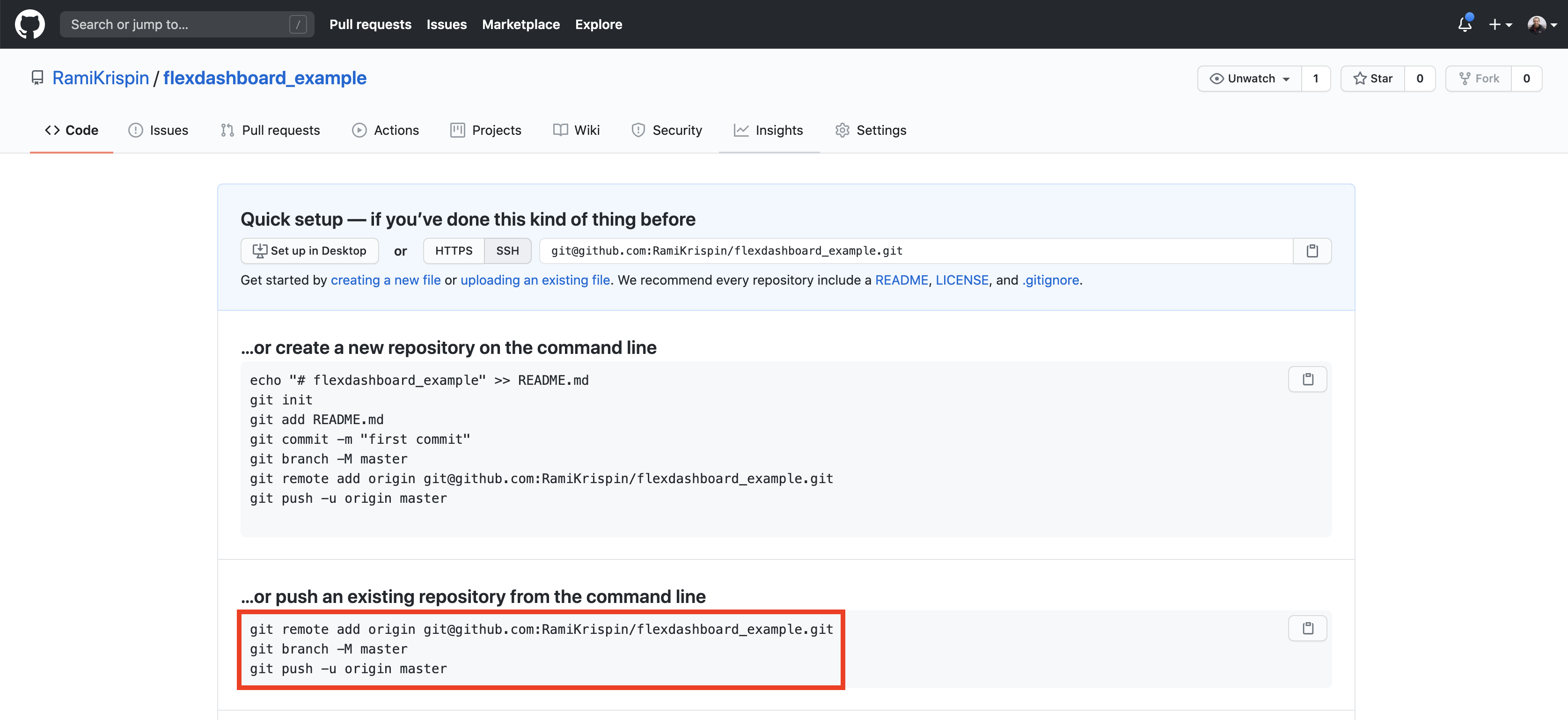Go to Marketplace
This screenshot has width=1568, height=720.
(x=520, y=24)
